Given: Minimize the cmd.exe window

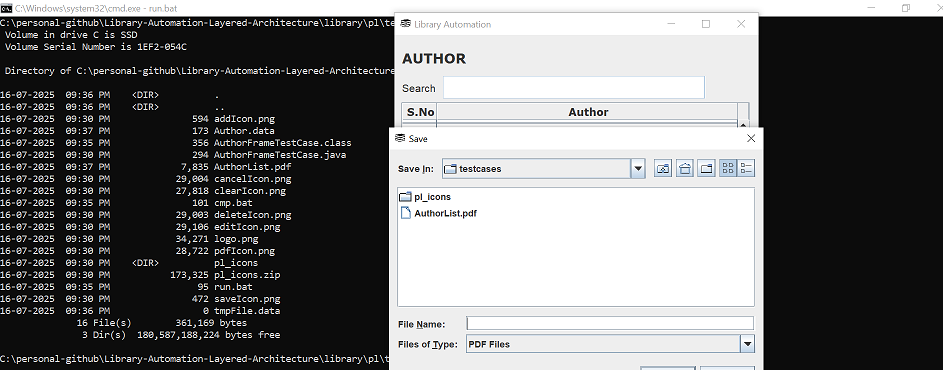Looking at the screenshot, I should point(872,8).
